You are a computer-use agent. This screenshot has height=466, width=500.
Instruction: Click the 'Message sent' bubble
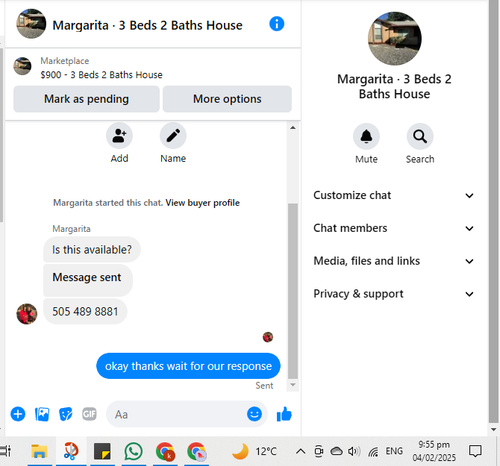pyautogui.click(x=88, y=280)
